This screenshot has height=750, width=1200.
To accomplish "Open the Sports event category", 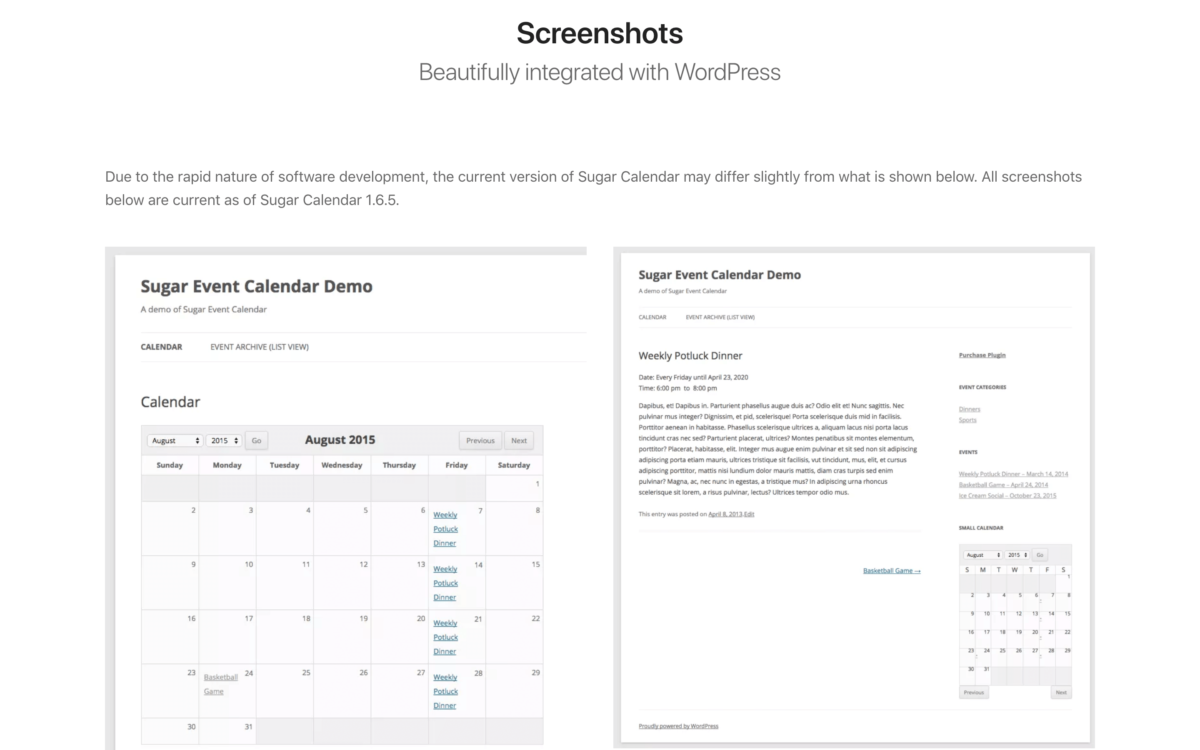I will tap(967, 420).
